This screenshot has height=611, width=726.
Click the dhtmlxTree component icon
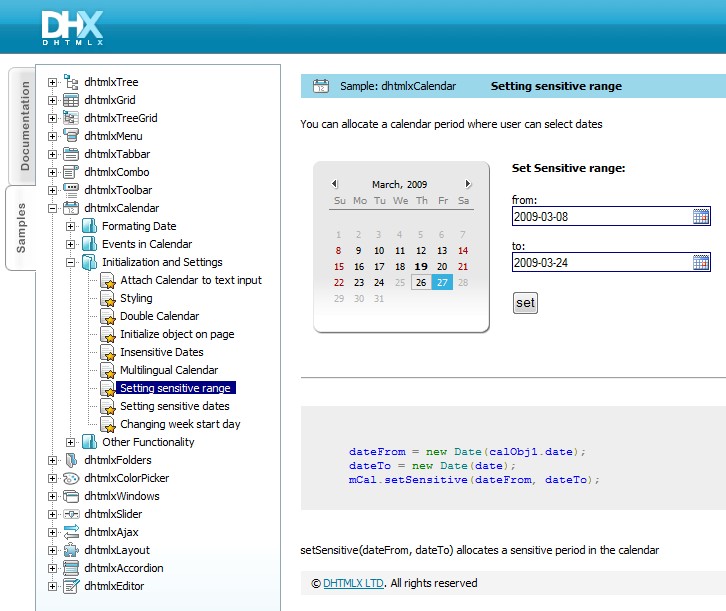coord(71,82)
